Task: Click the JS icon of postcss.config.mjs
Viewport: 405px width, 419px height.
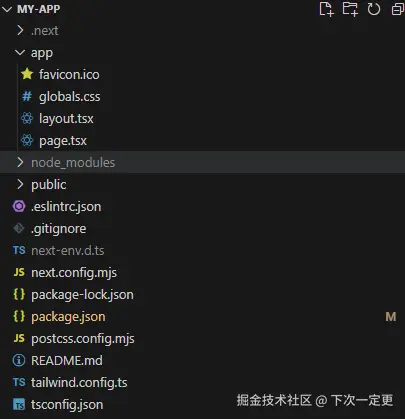Action: [x=19, y=338]
